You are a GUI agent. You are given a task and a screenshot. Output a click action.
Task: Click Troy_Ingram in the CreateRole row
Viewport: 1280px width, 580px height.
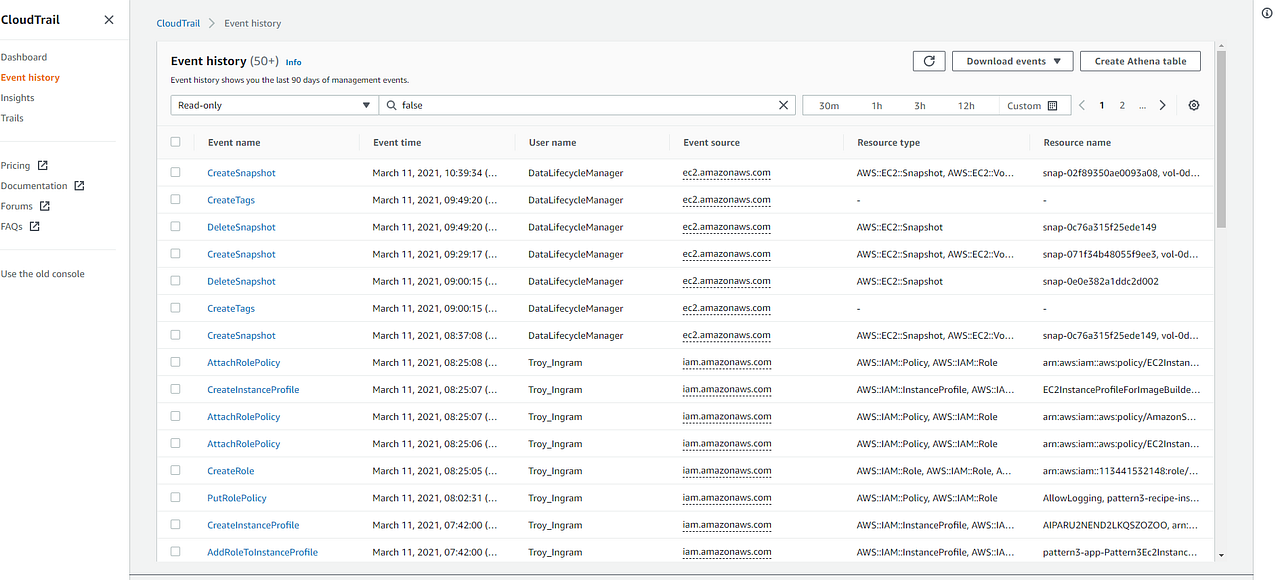click(x=555, y=471)
